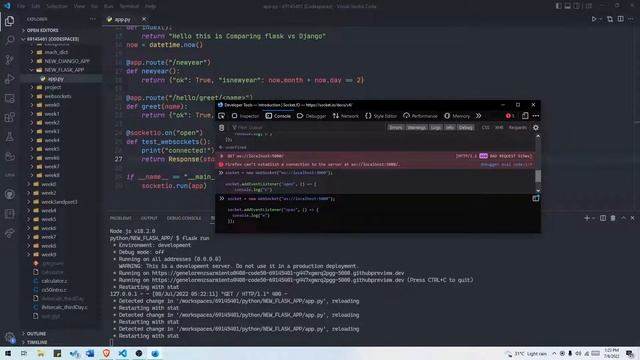Expand the week3andpset3 folder
Screen dimensions: 640x360
(62, 202)
